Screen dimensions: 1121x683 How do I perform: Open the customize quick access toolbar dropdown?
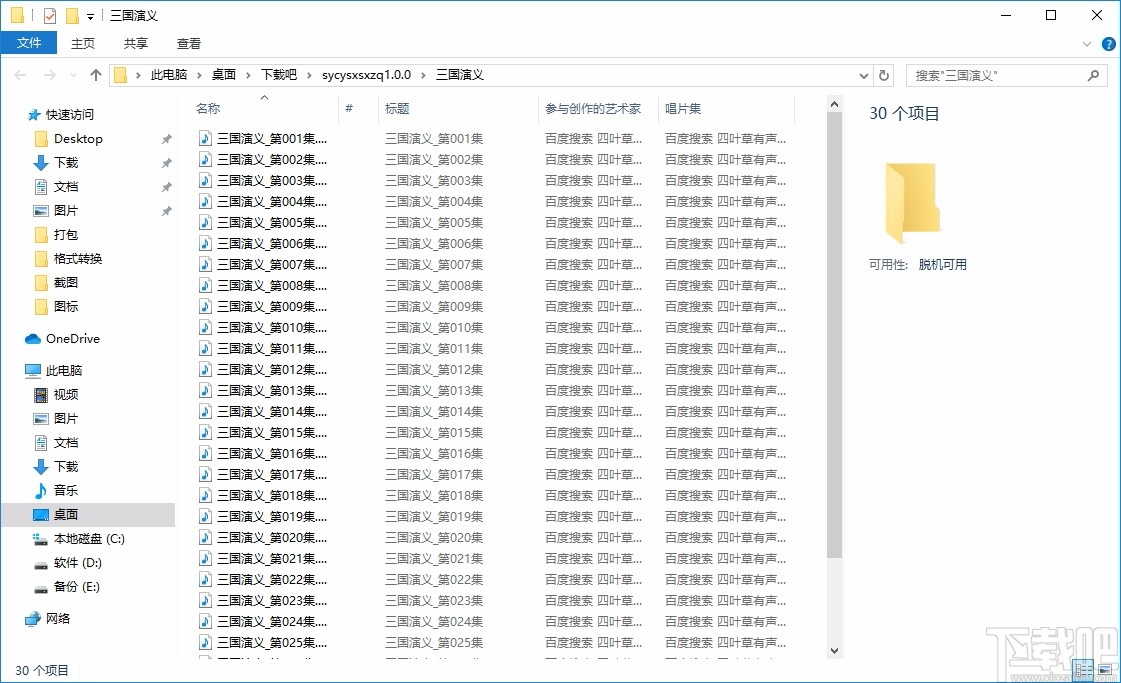pos(90,15)
